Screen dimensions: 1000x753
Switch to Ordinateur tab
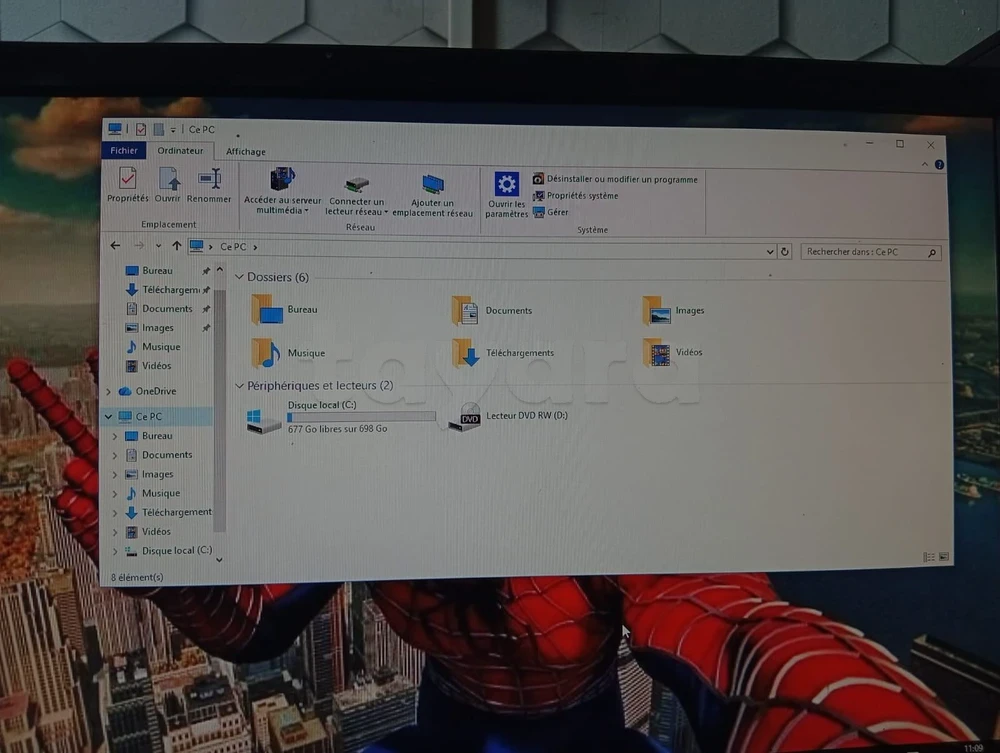pos(180,151)
